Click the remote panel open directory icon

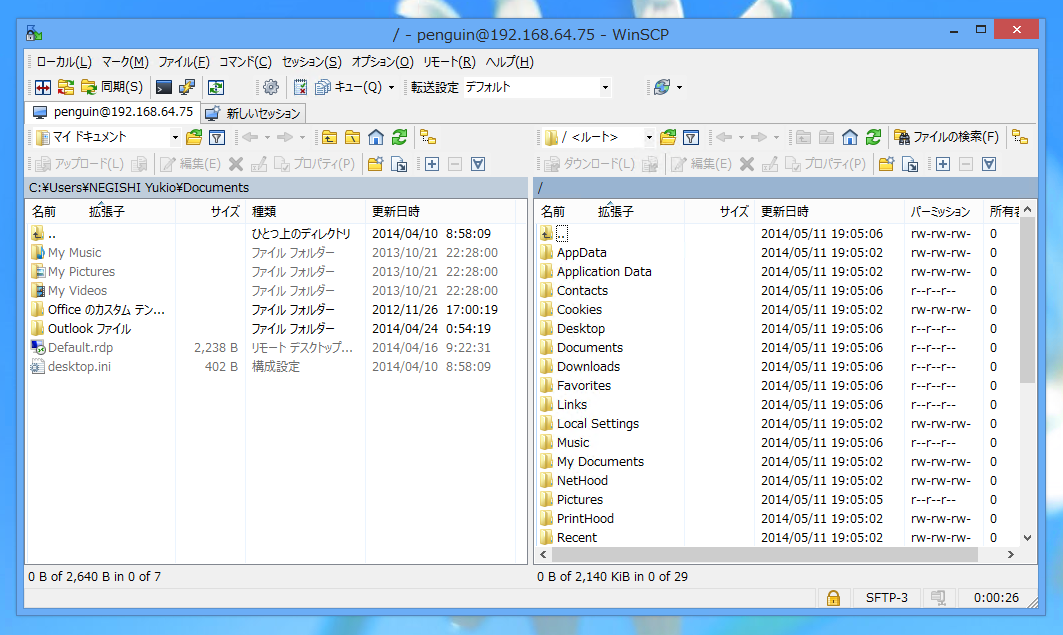[668, 138]
